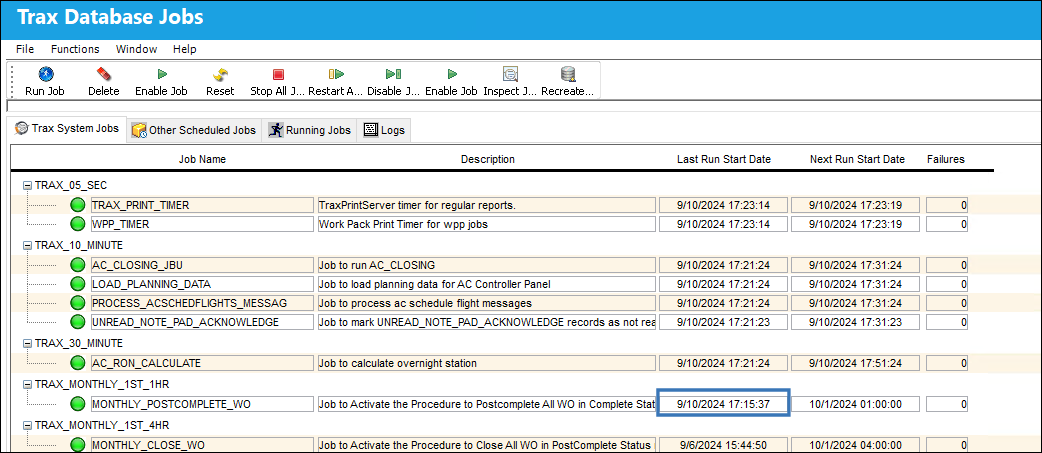Image resolution: width=1042 pixels, height=453 pixels.
Task: Click the Restart A... toolbar icon
Action: (336, 74)
